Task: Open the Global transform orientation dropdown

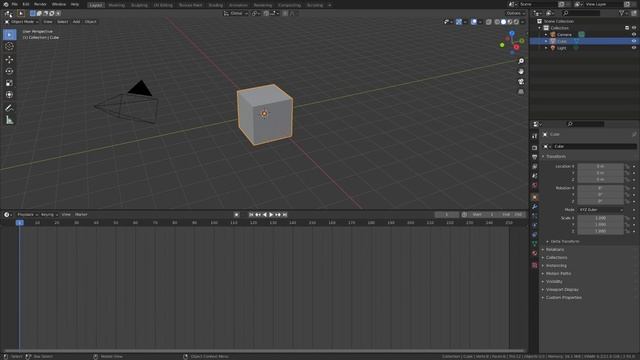Action: click(236, 13)
